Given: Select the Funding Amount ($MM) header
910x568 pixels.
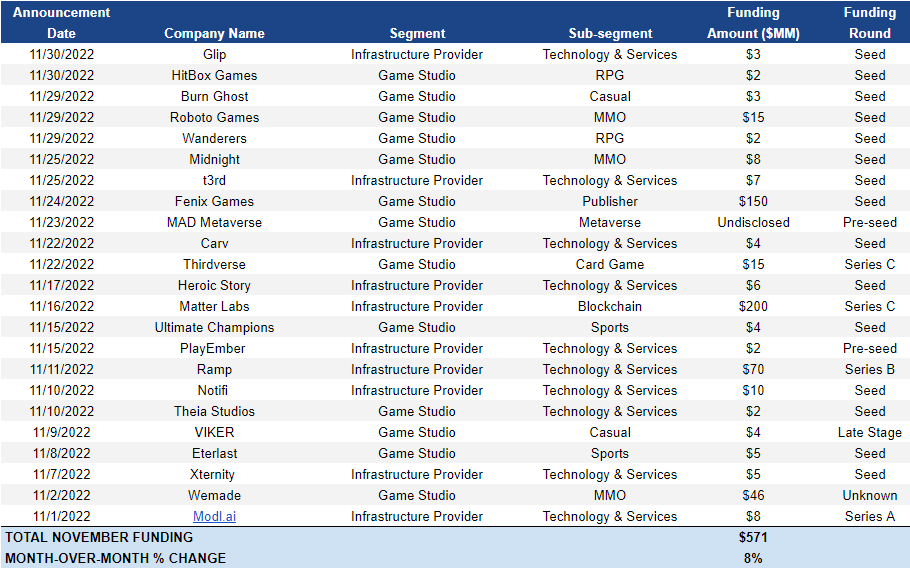Looking at the screenshot, I should point(753,23).
